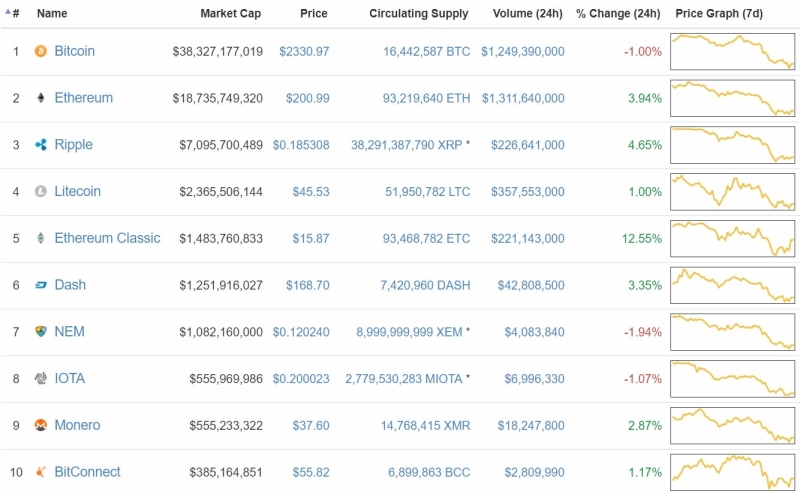This screenshot has width=800, height=494.
Task: Click the Ethereum diamond logo icon
Action: pos(40,97)
